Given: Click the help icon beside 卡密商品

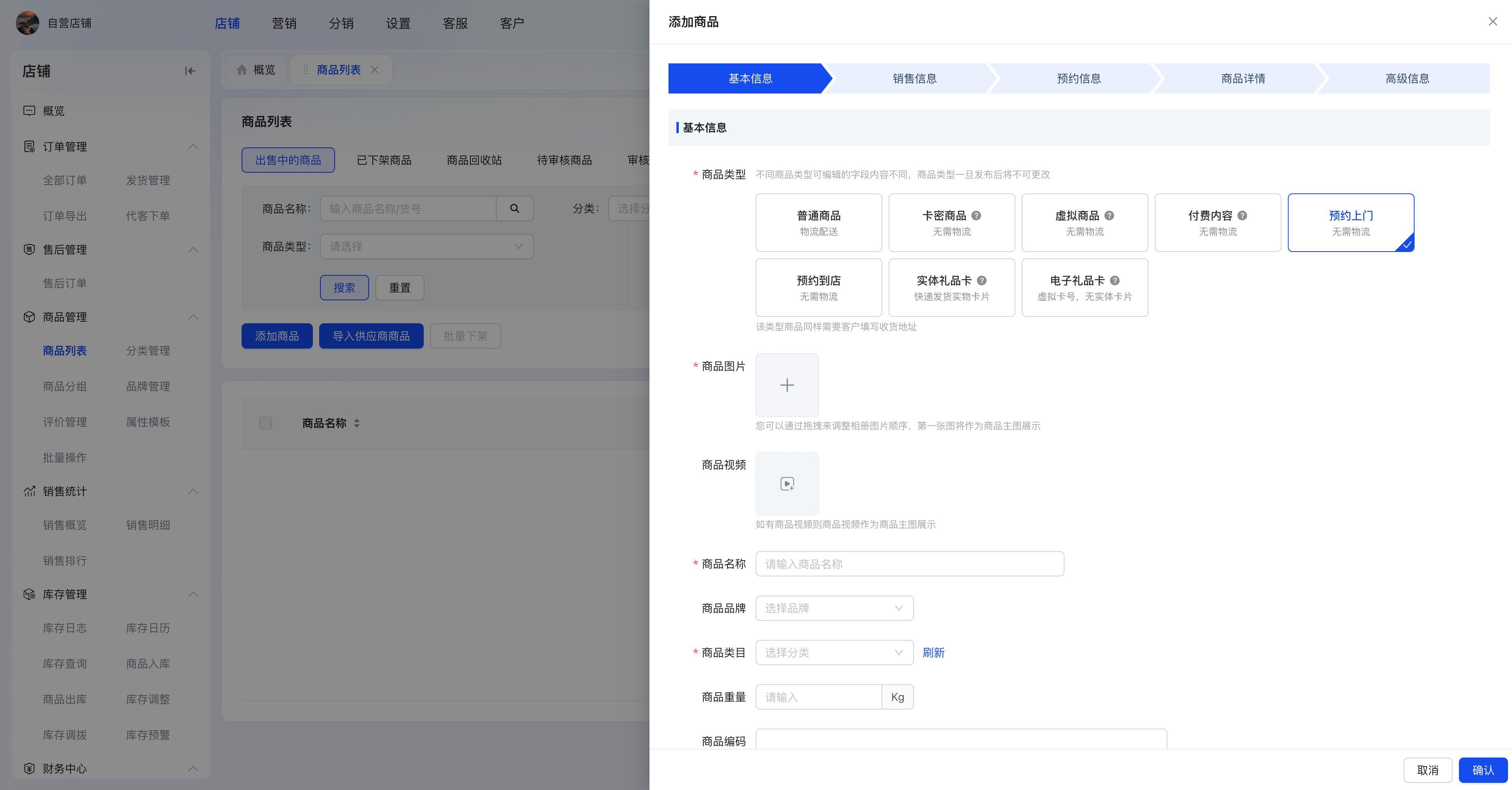Looking at the screenshot, I should click(x=976, y=216).
